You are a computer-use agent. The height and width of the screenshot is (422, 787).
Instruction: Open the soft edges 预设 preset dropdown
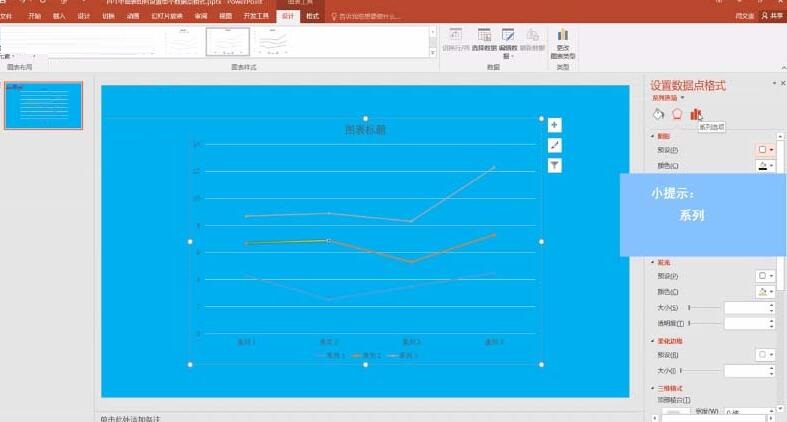tap(765, 355)
